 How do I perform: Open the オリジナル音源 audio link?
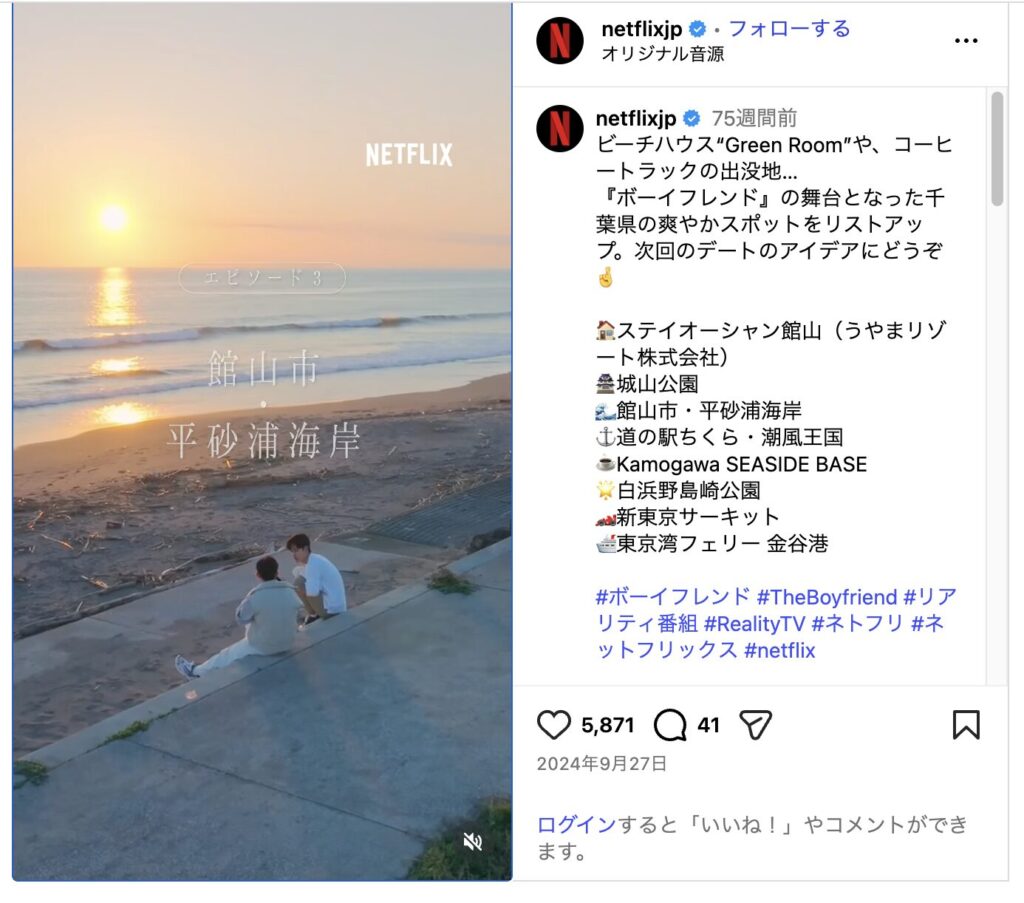click(663, 54)
